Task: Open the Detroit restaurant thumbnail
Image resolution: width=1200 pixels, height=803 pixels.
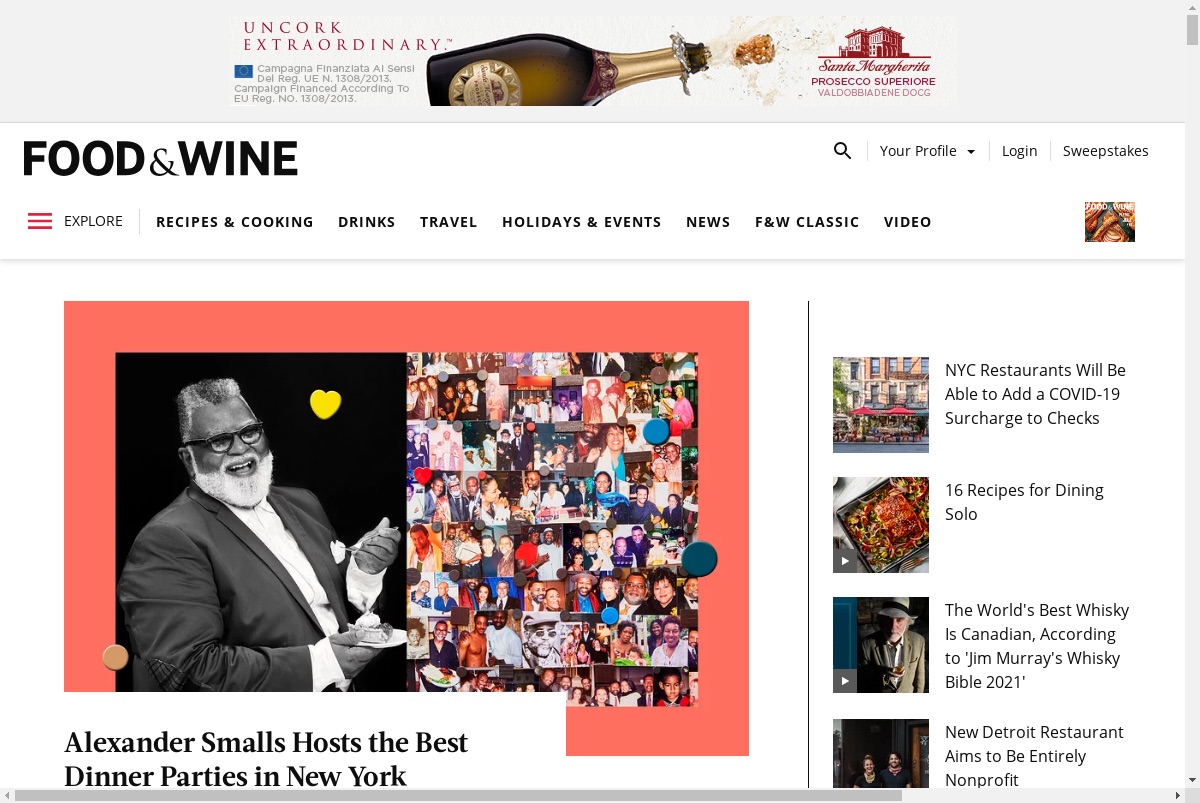Action: [881, 754]
